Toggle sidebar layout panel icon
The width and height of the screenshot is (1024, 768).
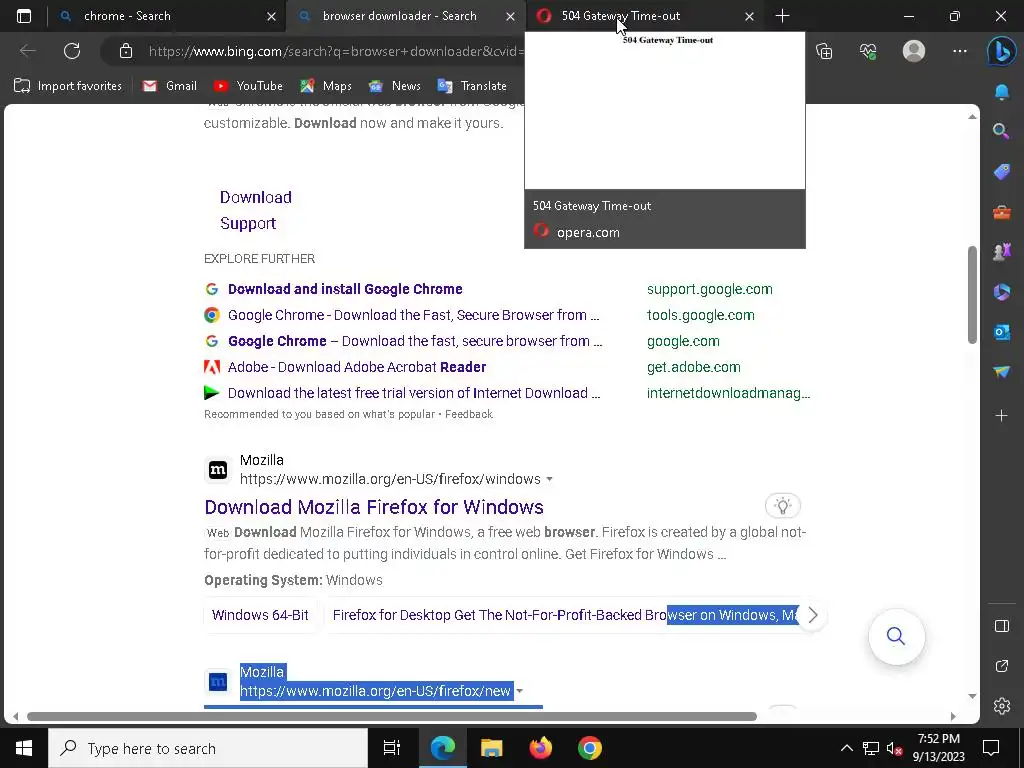point(1002,626)
